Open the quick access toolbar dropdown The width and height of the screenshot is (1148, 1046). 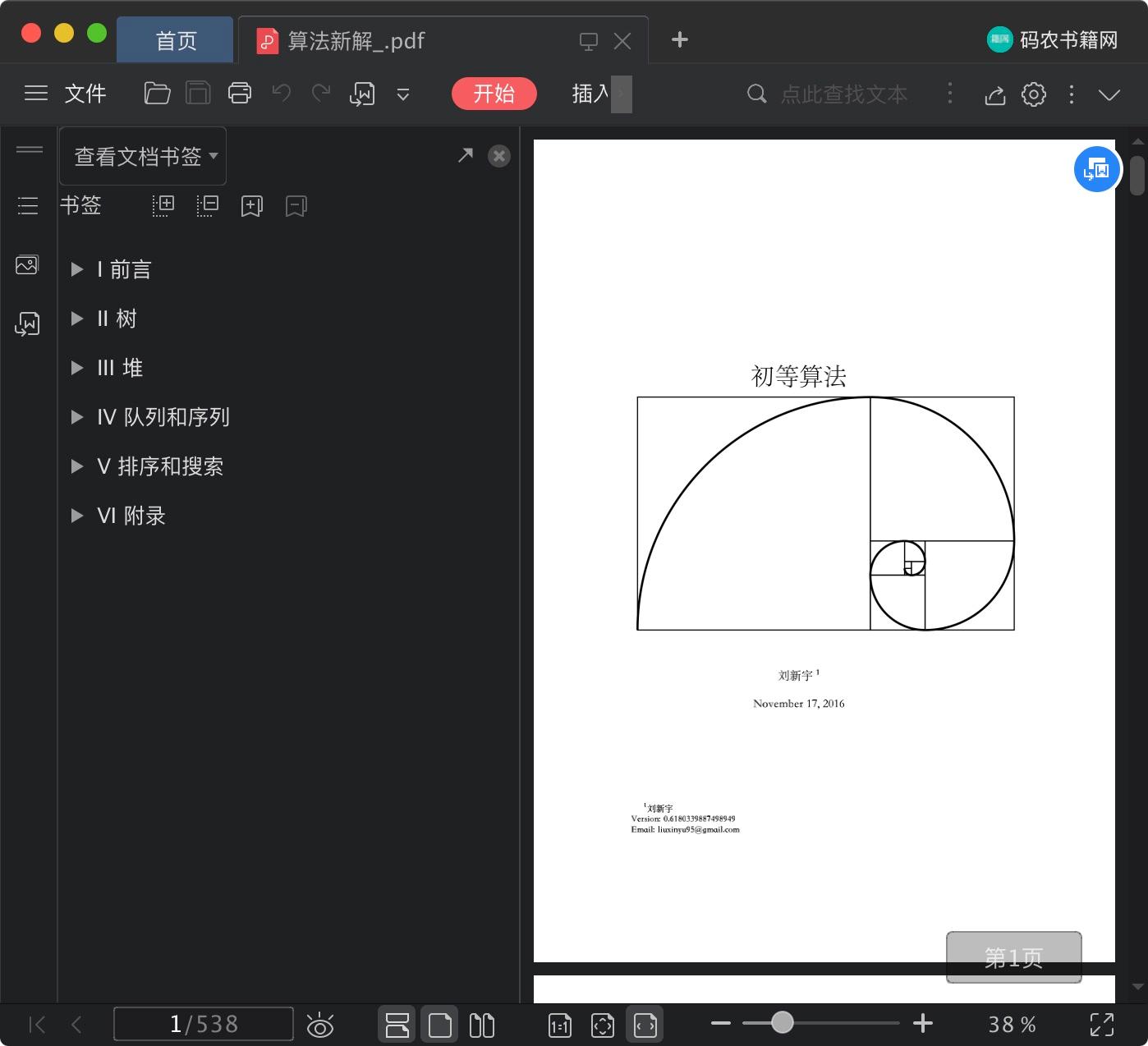403,94
